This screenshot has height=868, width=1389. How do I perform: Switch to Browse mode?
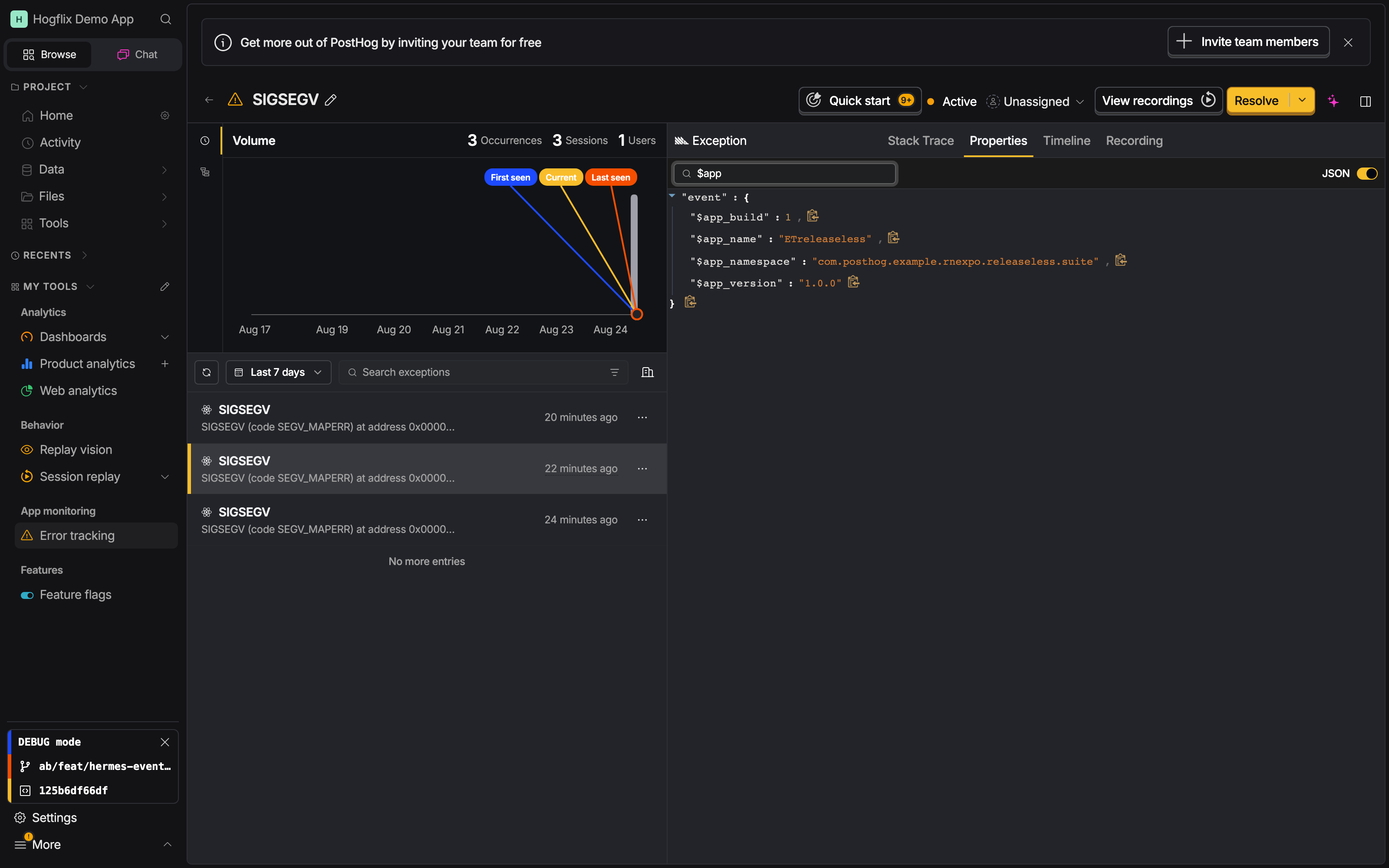[x=49, y=55]
